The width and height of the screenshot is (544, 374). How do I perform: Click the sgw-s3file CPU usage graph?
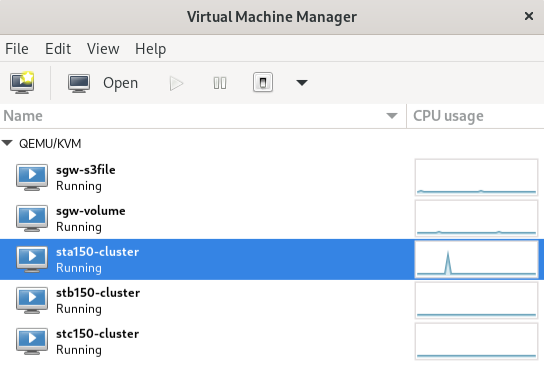pos(476,177)
